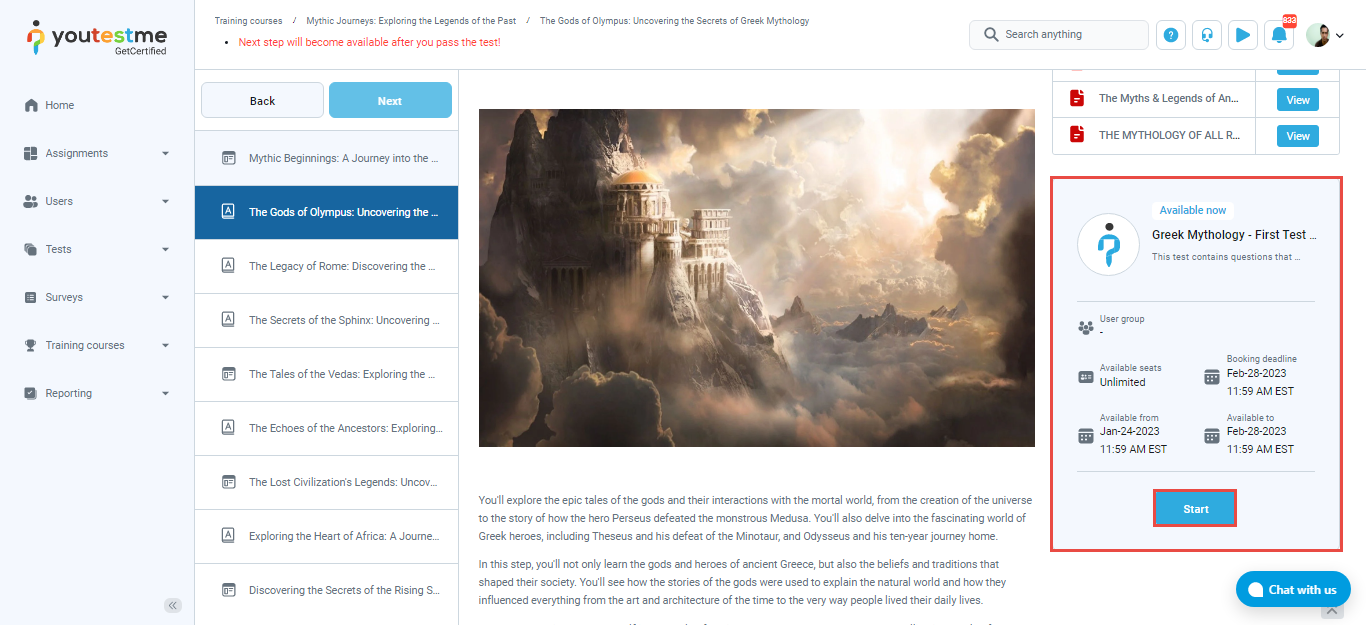Click the step icon beside The Tales of the Vedas

click(x=228, y=374)
